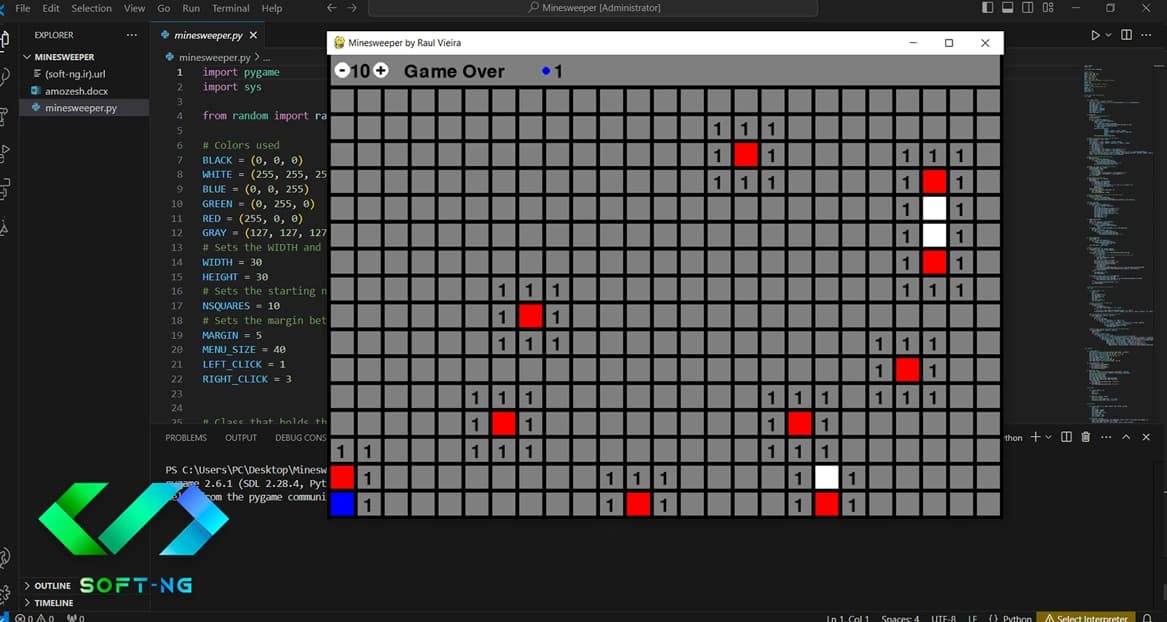Open notifications with the bell icon
The image size is (1167, 622).
pyautogui.click(x=1147, y=618)
